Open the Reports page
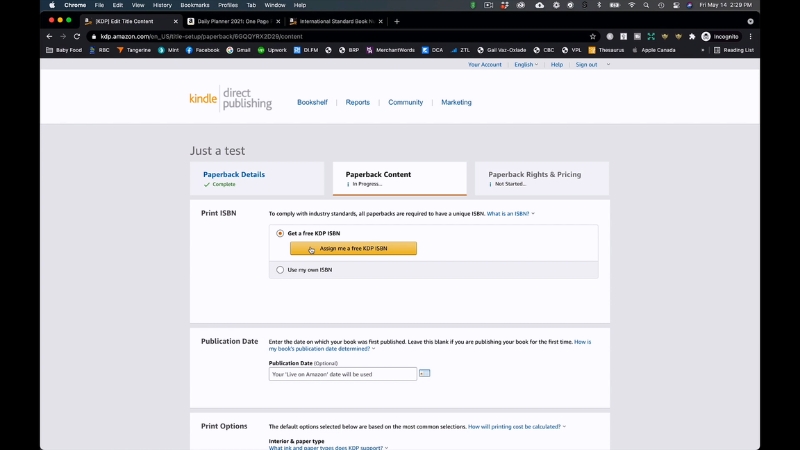The width and height of the screenshot is (800, 450). point(358,103)
